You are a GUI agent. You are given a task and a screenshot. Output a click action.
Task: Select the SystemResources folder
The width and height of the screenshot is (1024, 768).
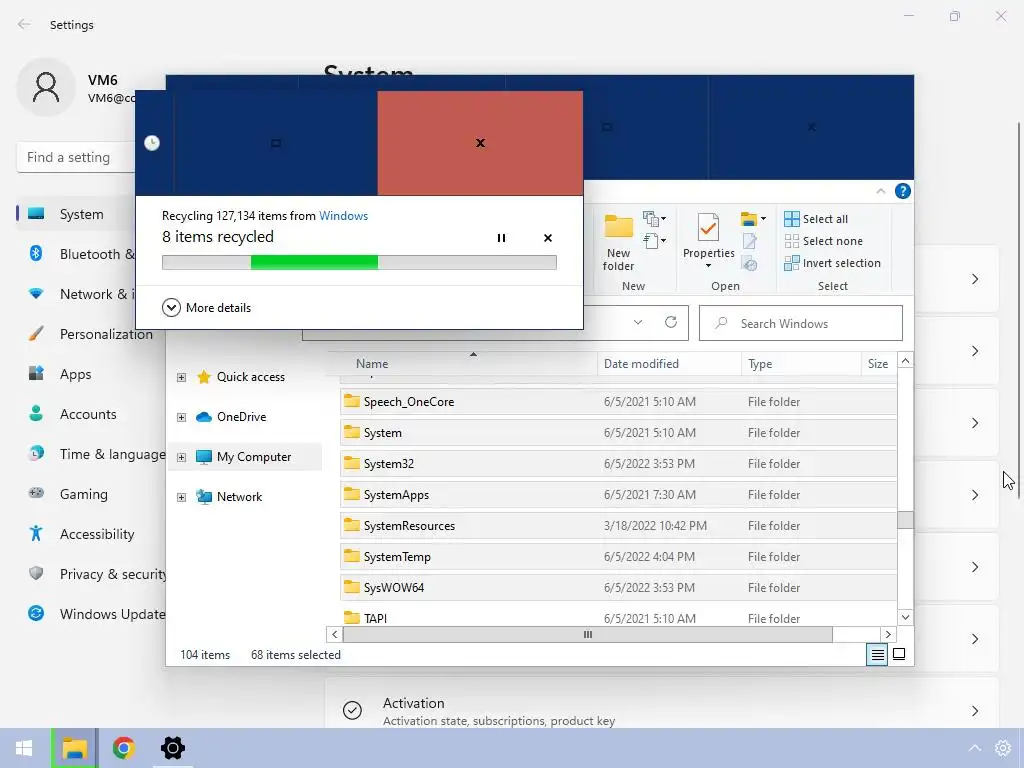pos(618,526)
